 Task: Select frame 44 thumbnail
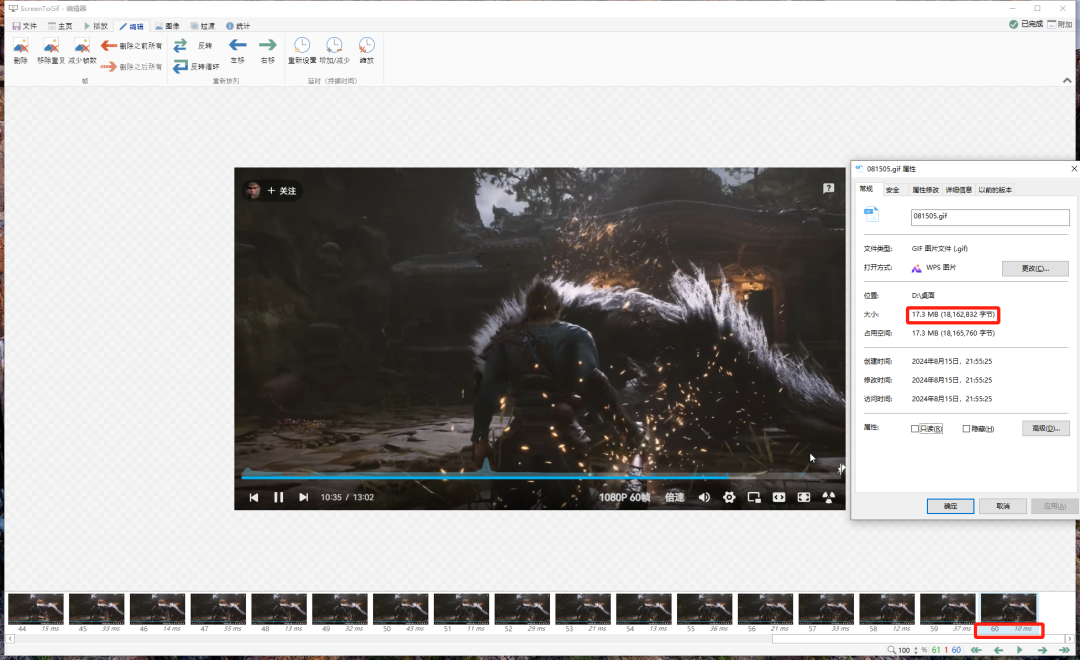coord(36,608)
